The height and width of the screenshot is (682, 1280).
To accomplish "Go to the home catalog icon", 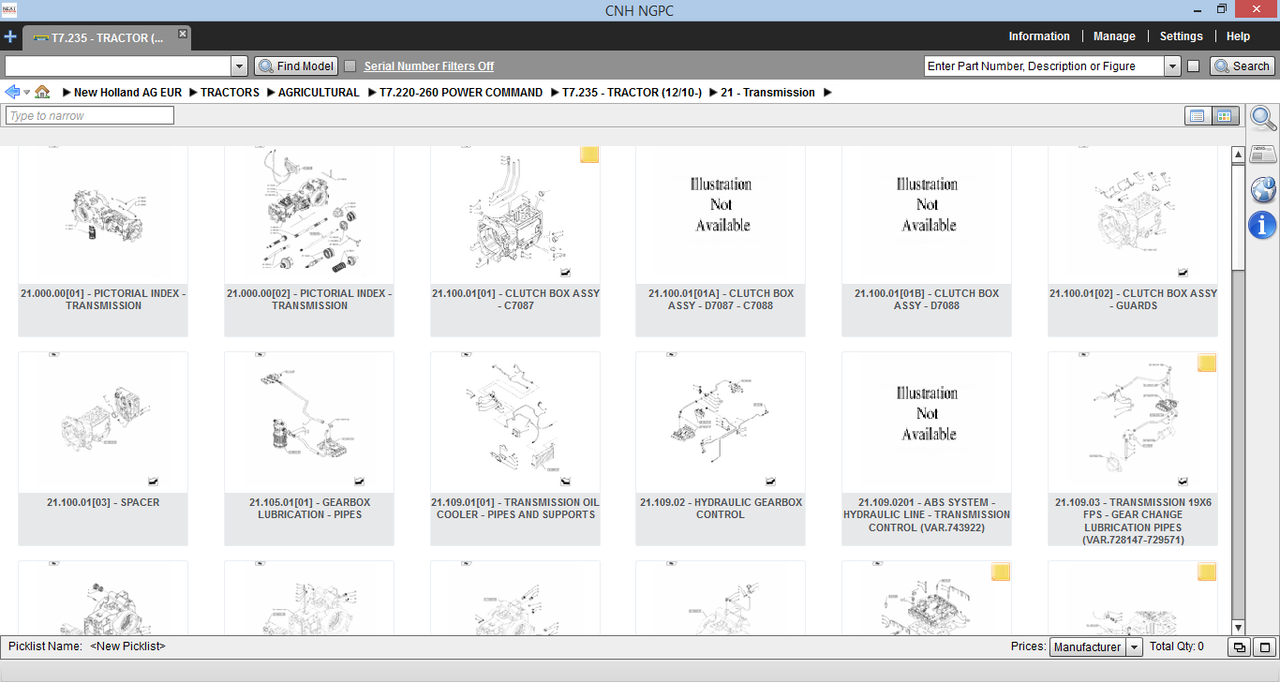I will coord(42,92).
